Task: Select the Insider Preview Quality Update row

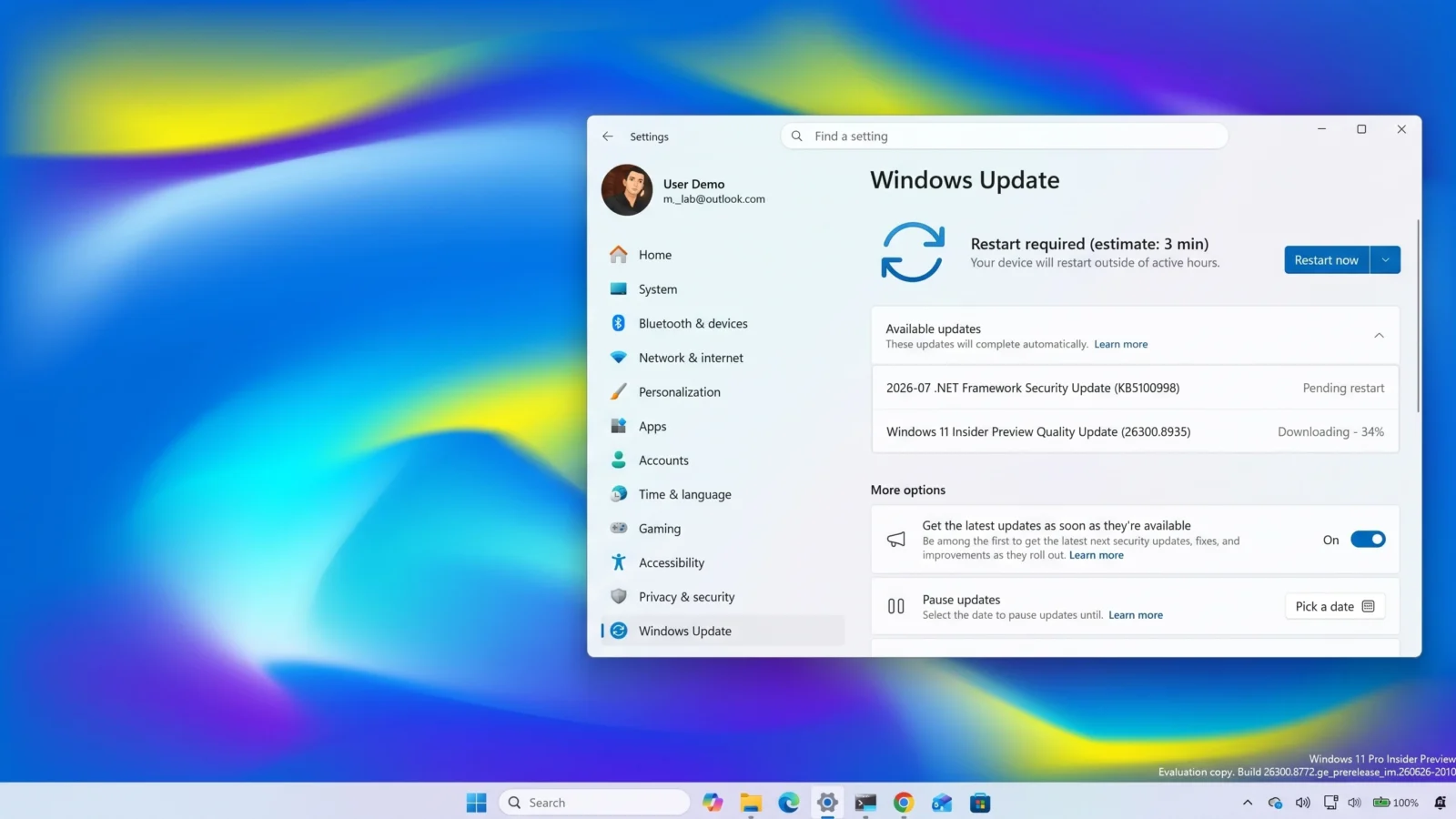Action: point(1135,431)
